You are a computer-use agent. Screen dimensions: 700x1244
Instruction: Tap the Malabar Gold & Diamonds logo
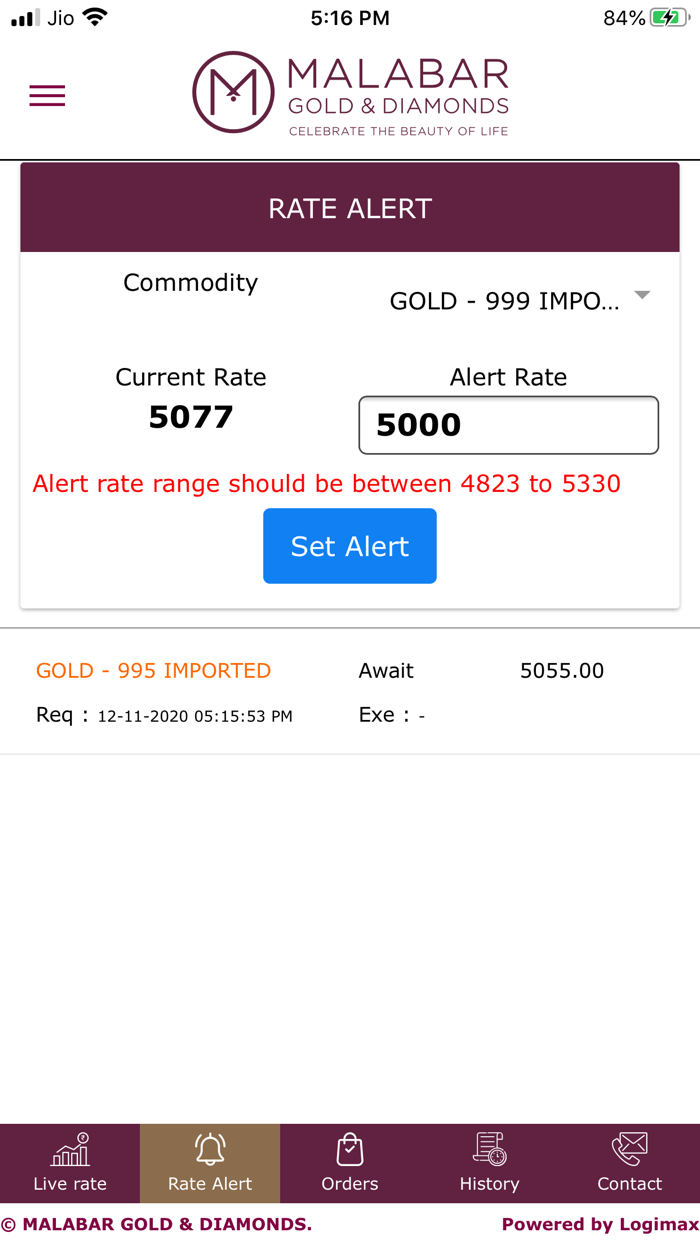point(350,94)
